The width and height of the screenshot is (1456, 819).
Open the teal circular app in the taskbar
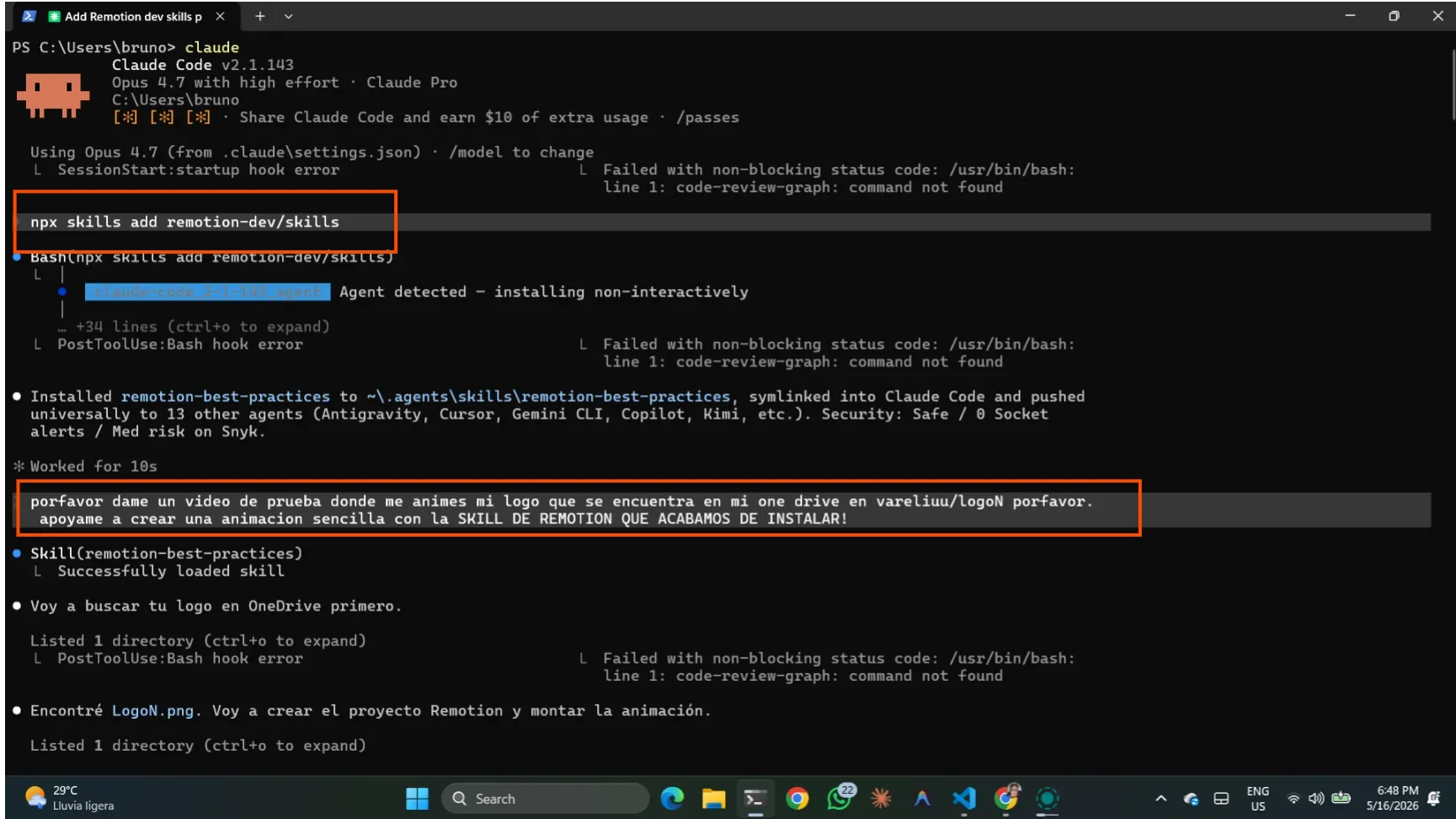point(1048,798)
